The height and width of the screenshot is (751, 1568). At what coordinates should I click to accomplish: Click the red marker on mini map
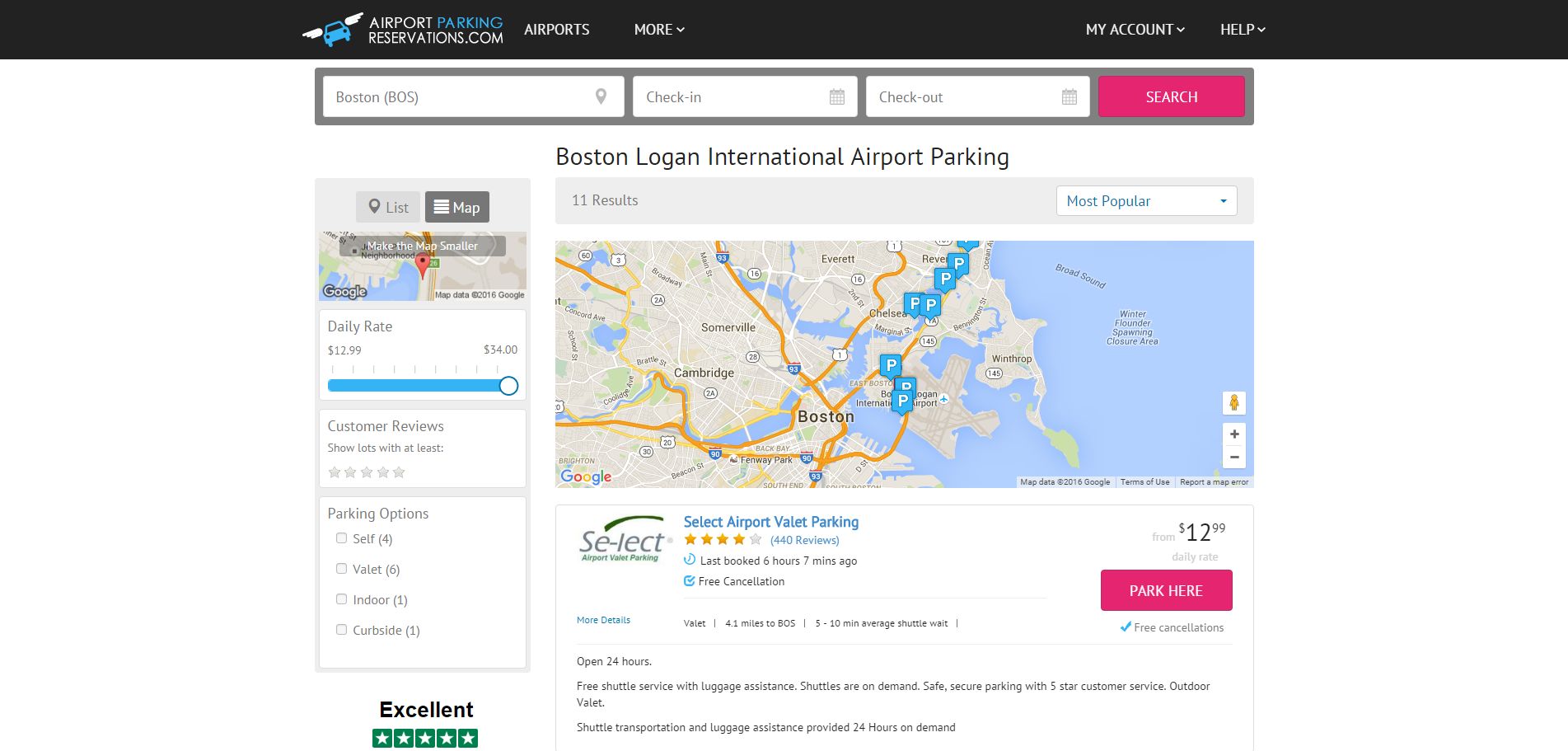423,264
